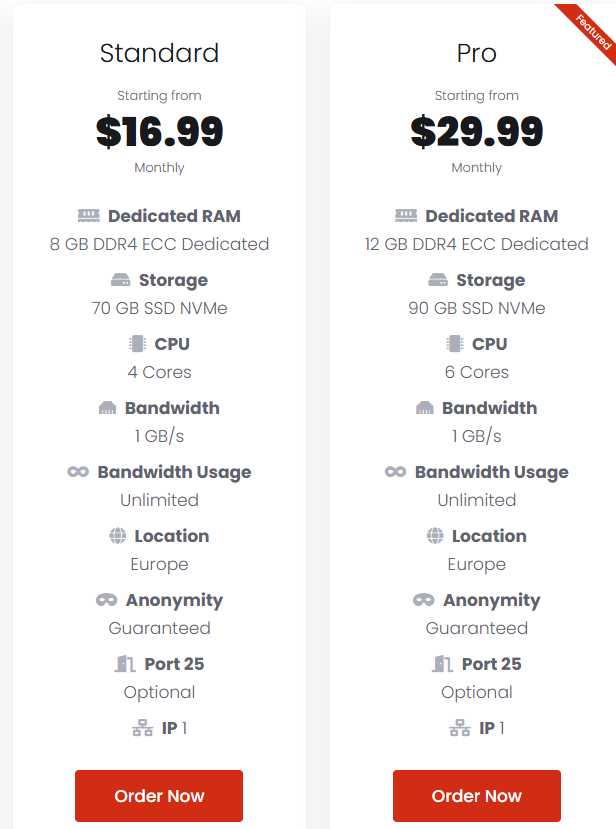The width and height of the screenshot is (616, 829).
Task: Click the Pro plan Order Now button
Action: point(476,795)
